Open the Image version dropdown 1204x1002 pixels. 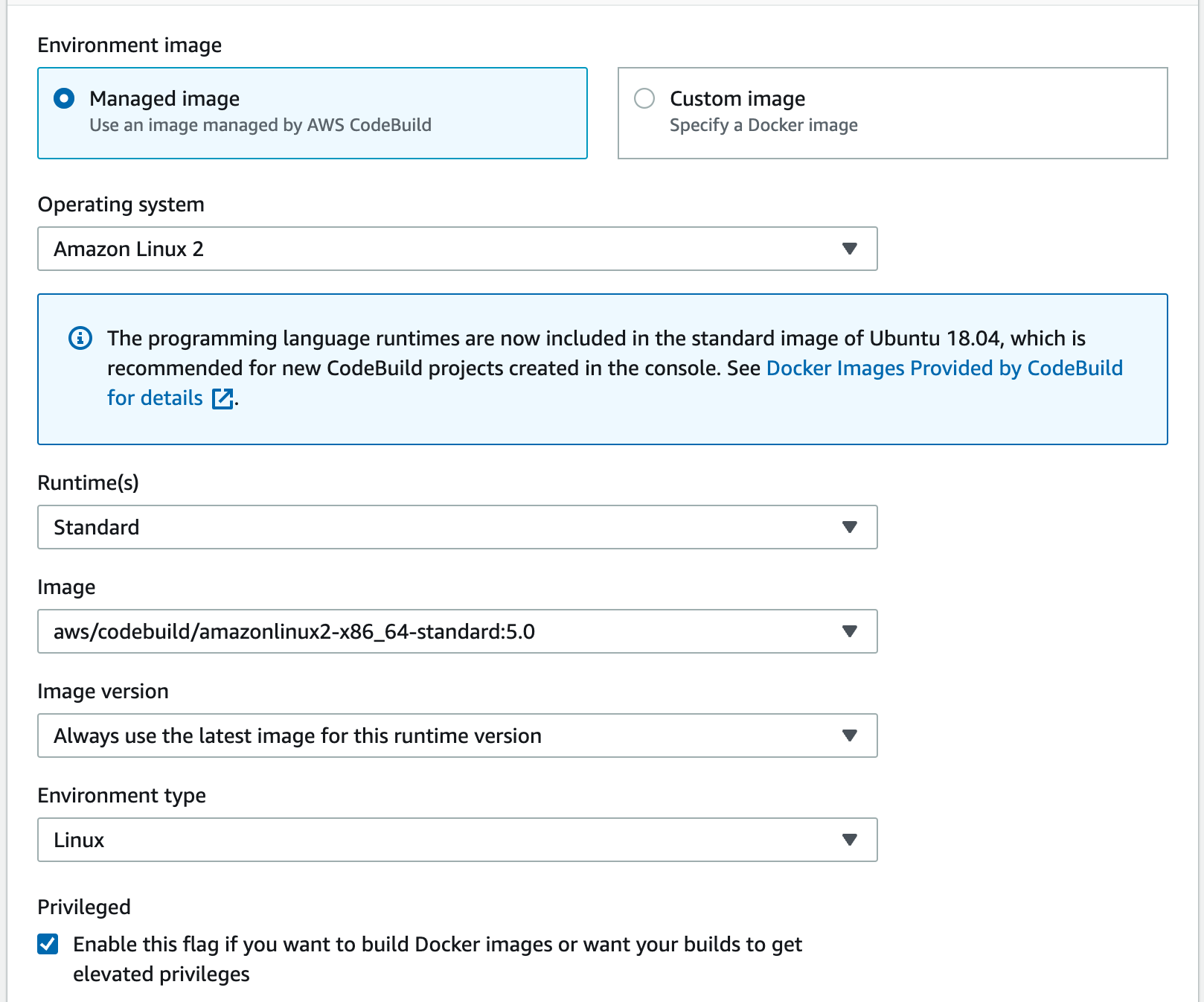457,735
